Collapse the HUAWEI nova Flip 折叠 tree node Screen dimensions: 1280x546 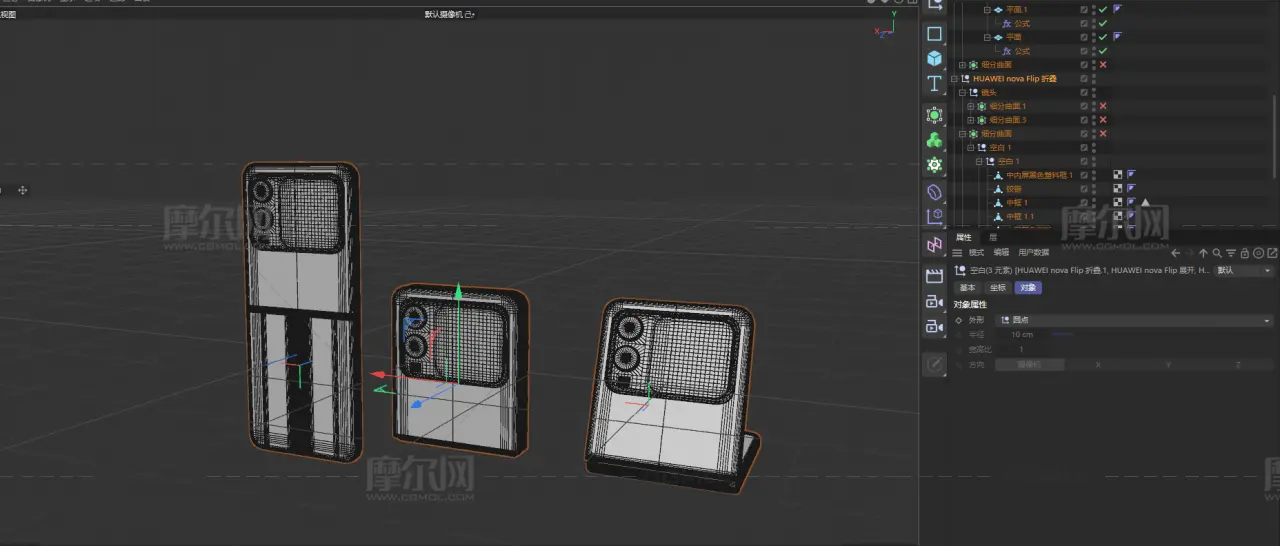click(x=954, y=78)
